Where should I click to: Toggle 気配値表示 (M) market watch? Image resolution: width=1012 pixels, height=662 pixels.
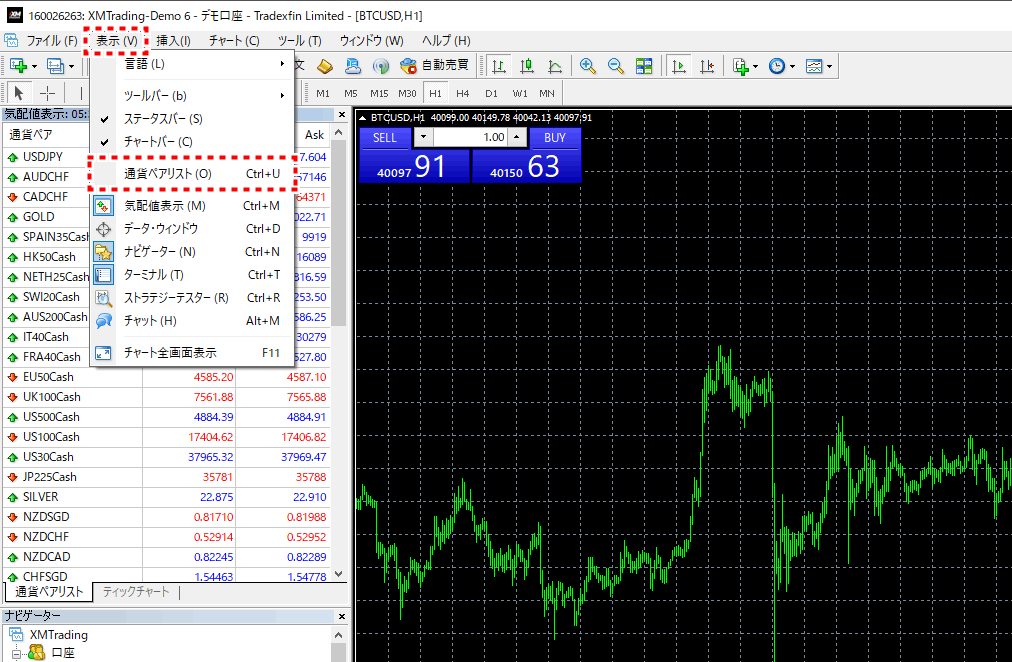click(192, 206)
